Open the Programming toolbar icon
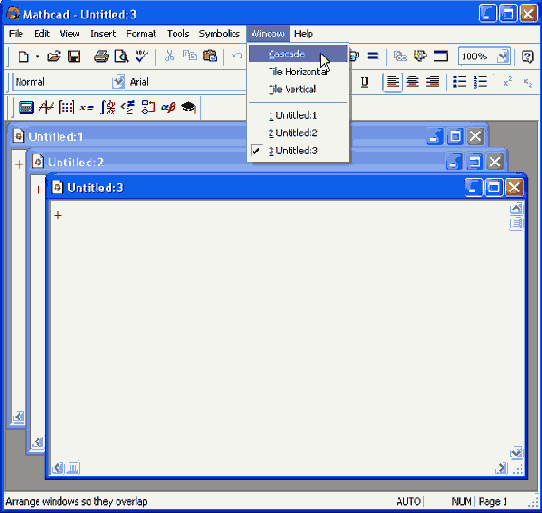This screenshot has height=513, width=542. coord(148,108)
